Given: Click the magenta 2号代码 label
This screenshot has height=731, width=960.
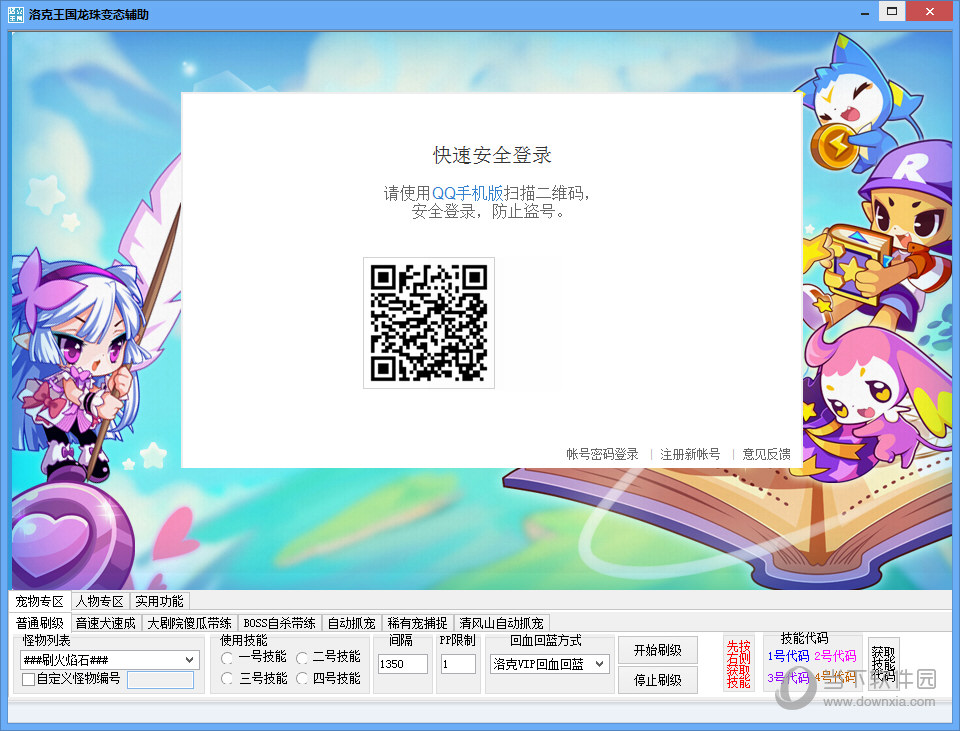Looking at the screenshot, I should point(835,656).
